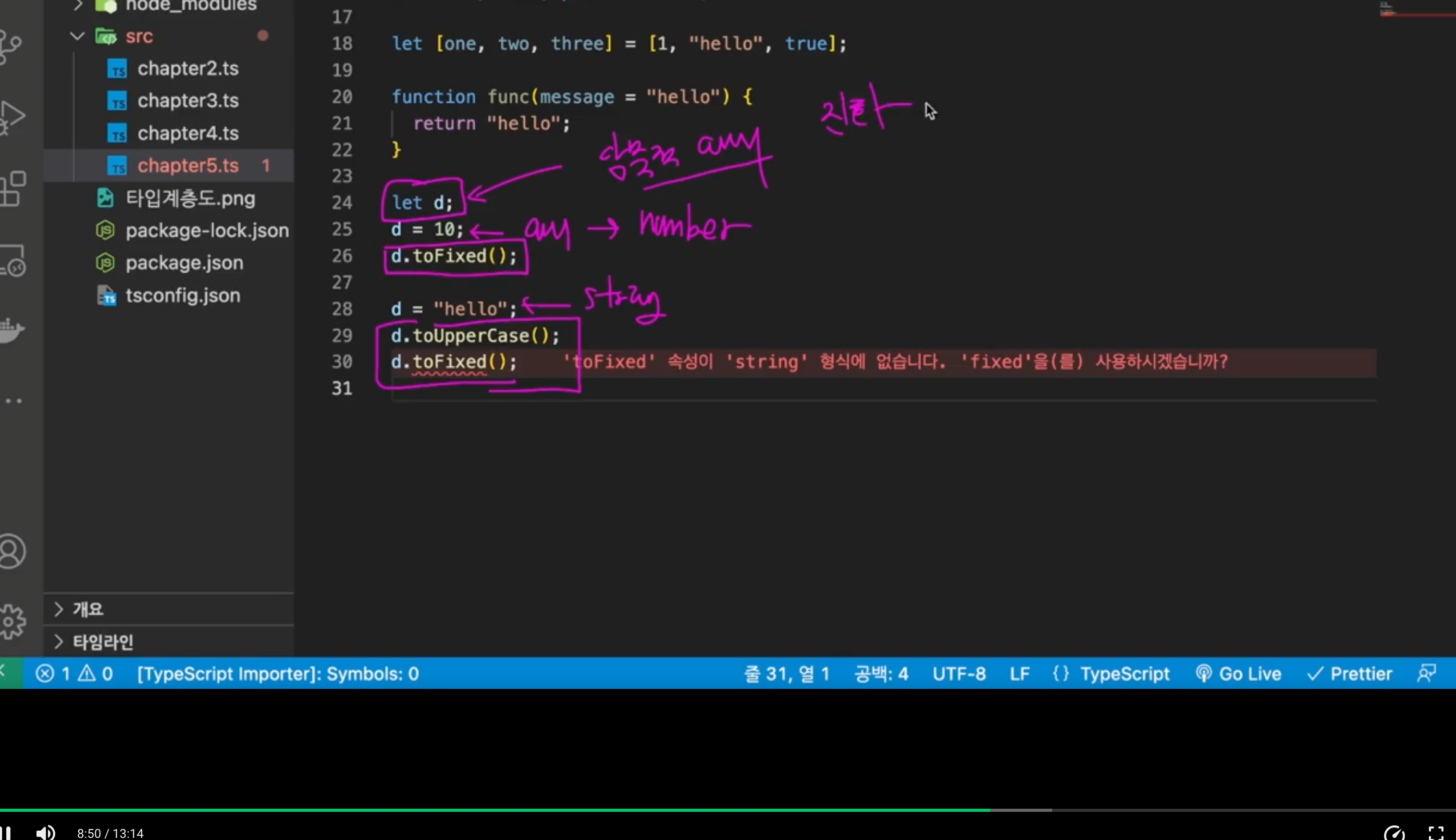Click the editor minimap
1456x840 pixels.
click(1417, 10)
